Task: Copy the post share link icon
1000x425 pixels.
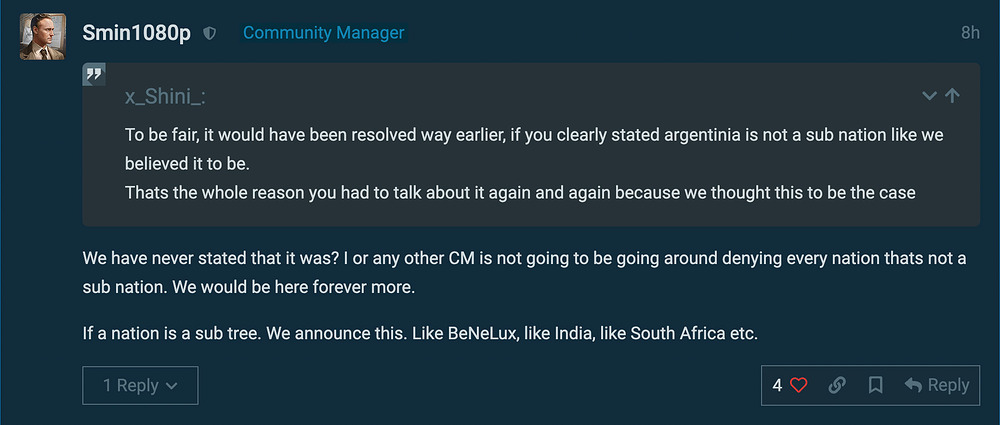Action: (837, 385)
